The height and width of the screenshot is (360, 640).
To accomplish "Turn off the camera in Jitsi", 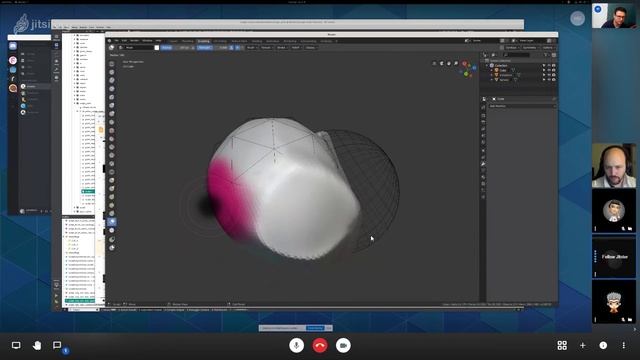I will (343, 345).
